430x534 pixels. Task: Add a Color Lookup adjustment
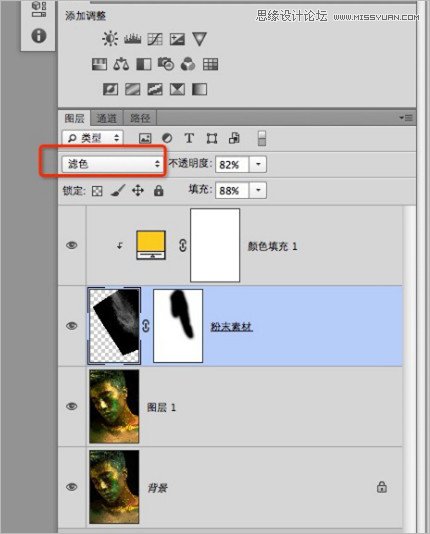(210, 64)
